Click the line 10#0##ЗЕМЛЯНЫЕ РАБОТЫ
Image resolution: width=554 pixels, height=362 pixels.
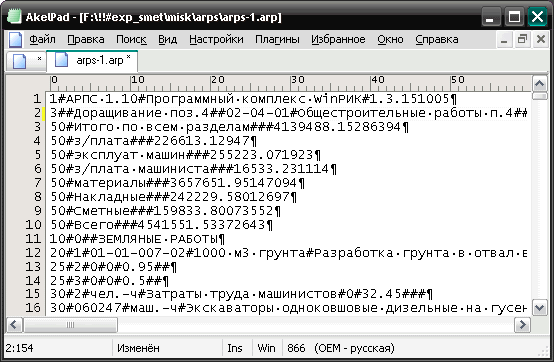point(137,239)
